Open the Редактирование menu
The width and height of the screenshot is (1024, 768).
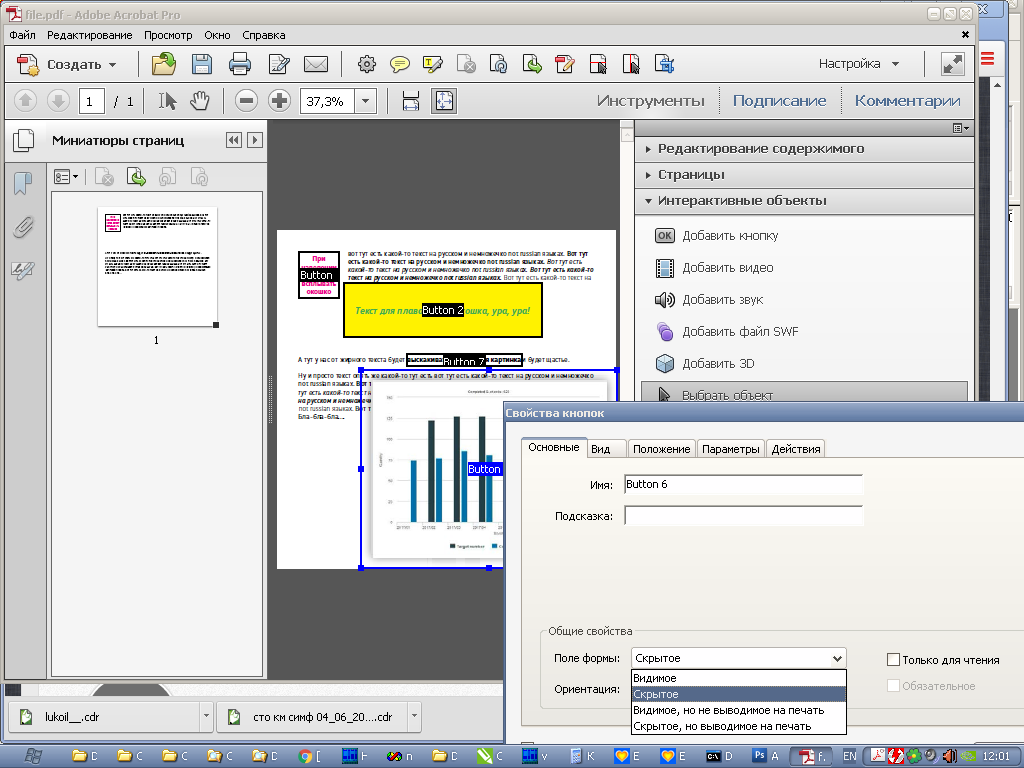(89, 35)
